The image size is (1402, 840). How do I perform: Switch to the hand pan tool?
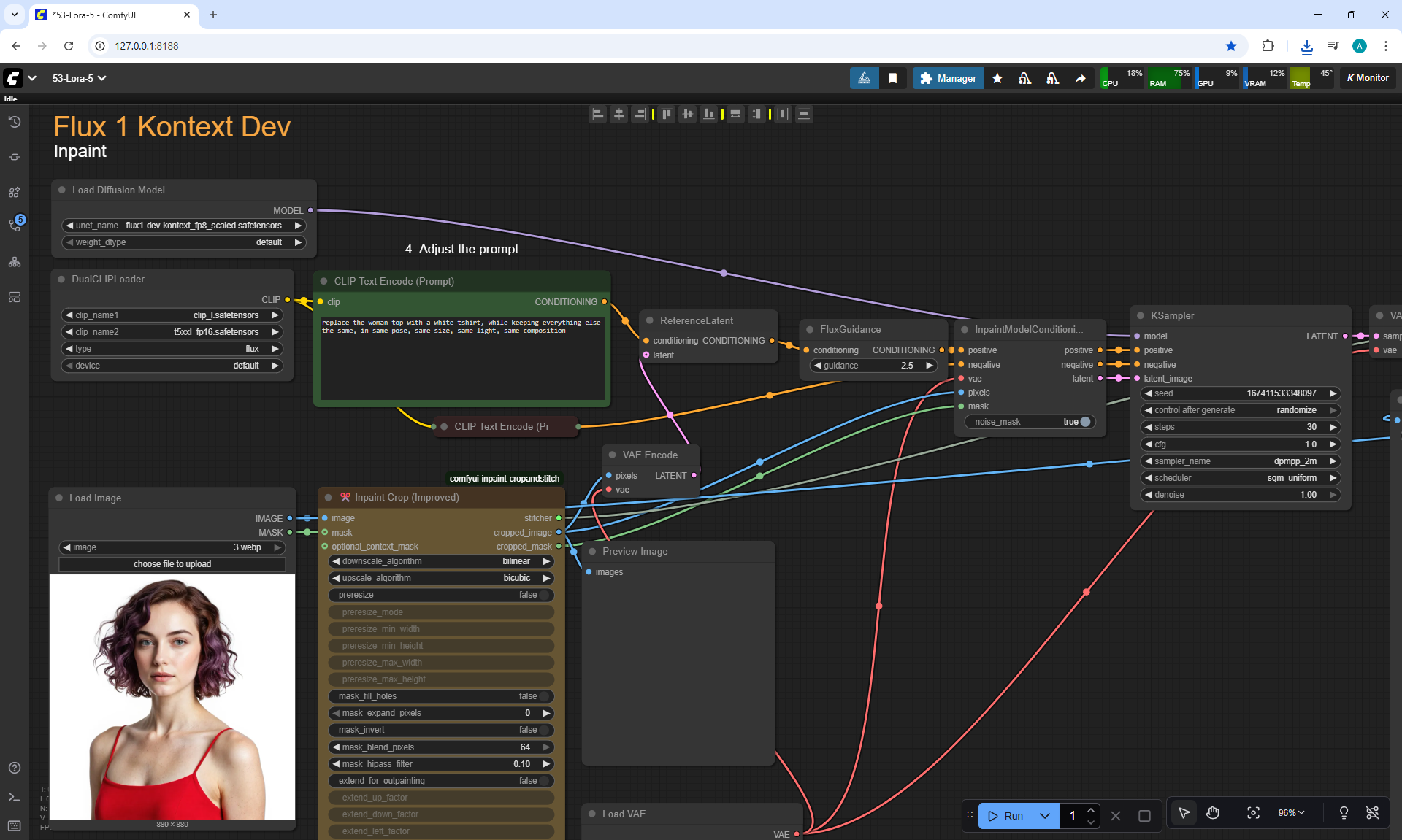1212,813
